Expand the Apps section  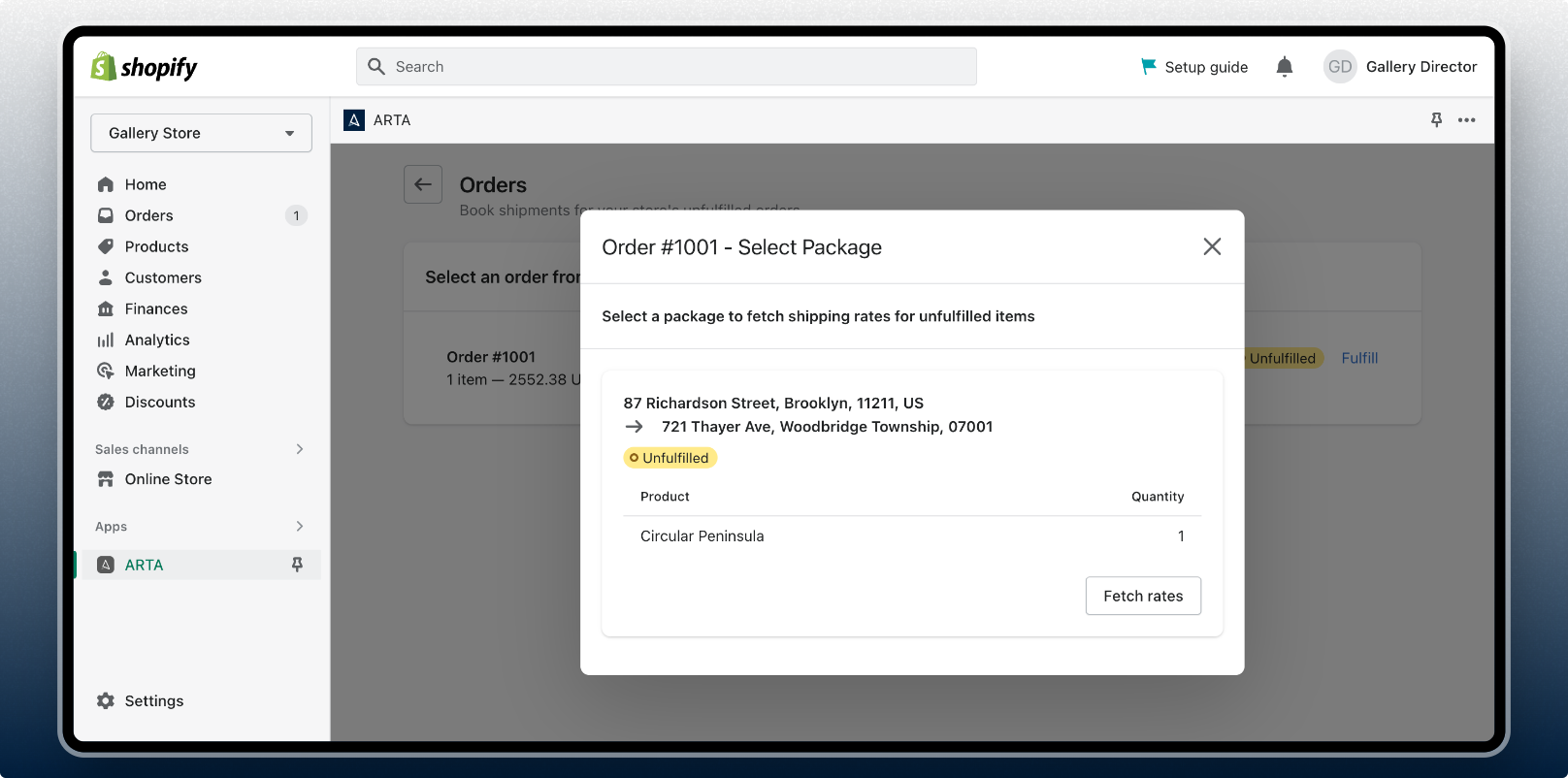[x=299, y=526]
